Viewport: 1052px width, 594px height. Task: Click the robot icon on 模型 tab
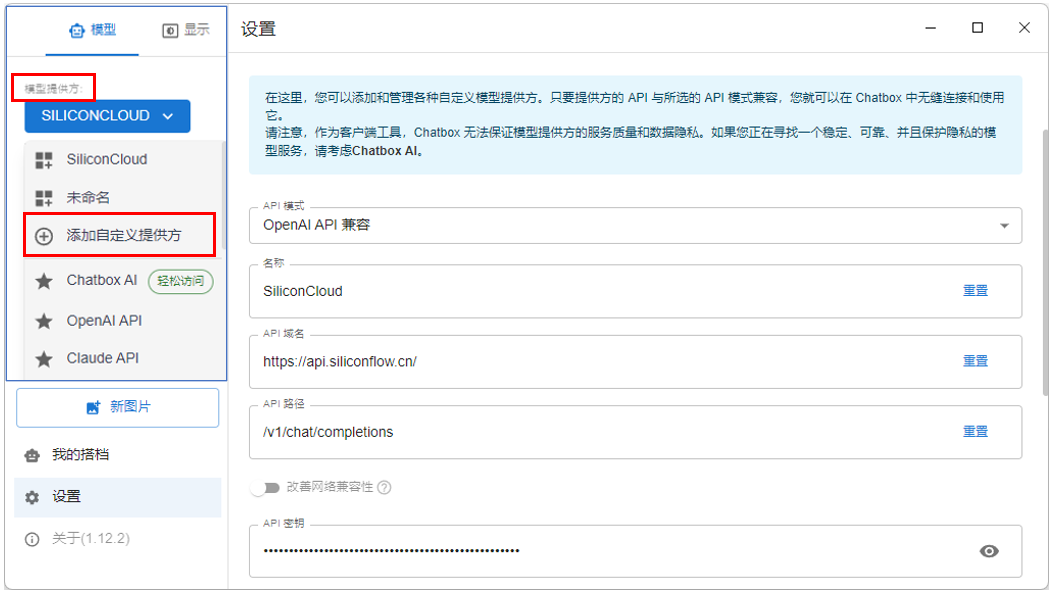(x=77, y=31)
